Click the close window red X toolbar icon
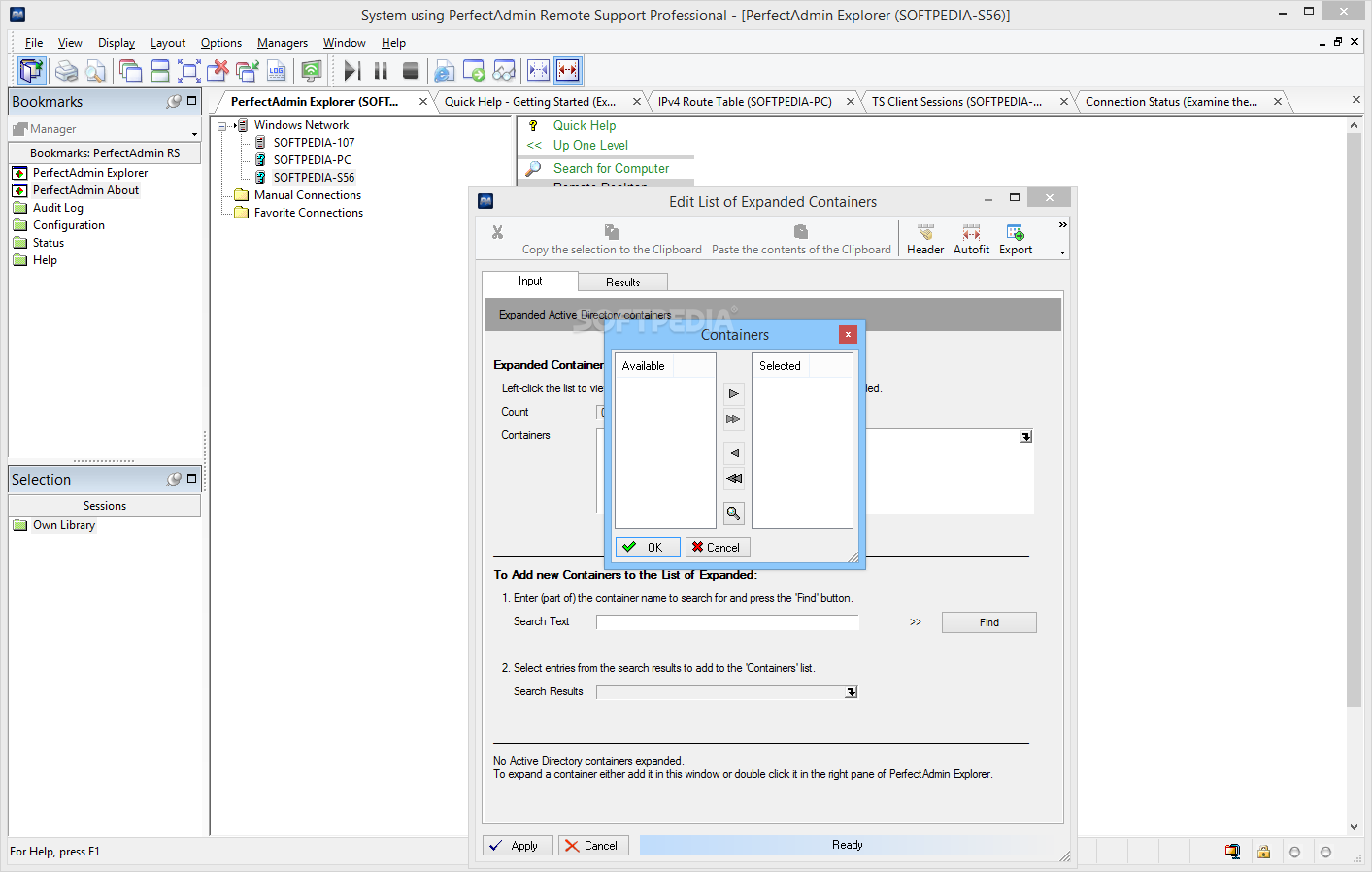Image resolution: width=1372 pixels, height=872 pixels. pyautogui.click(x=218, y=71)
